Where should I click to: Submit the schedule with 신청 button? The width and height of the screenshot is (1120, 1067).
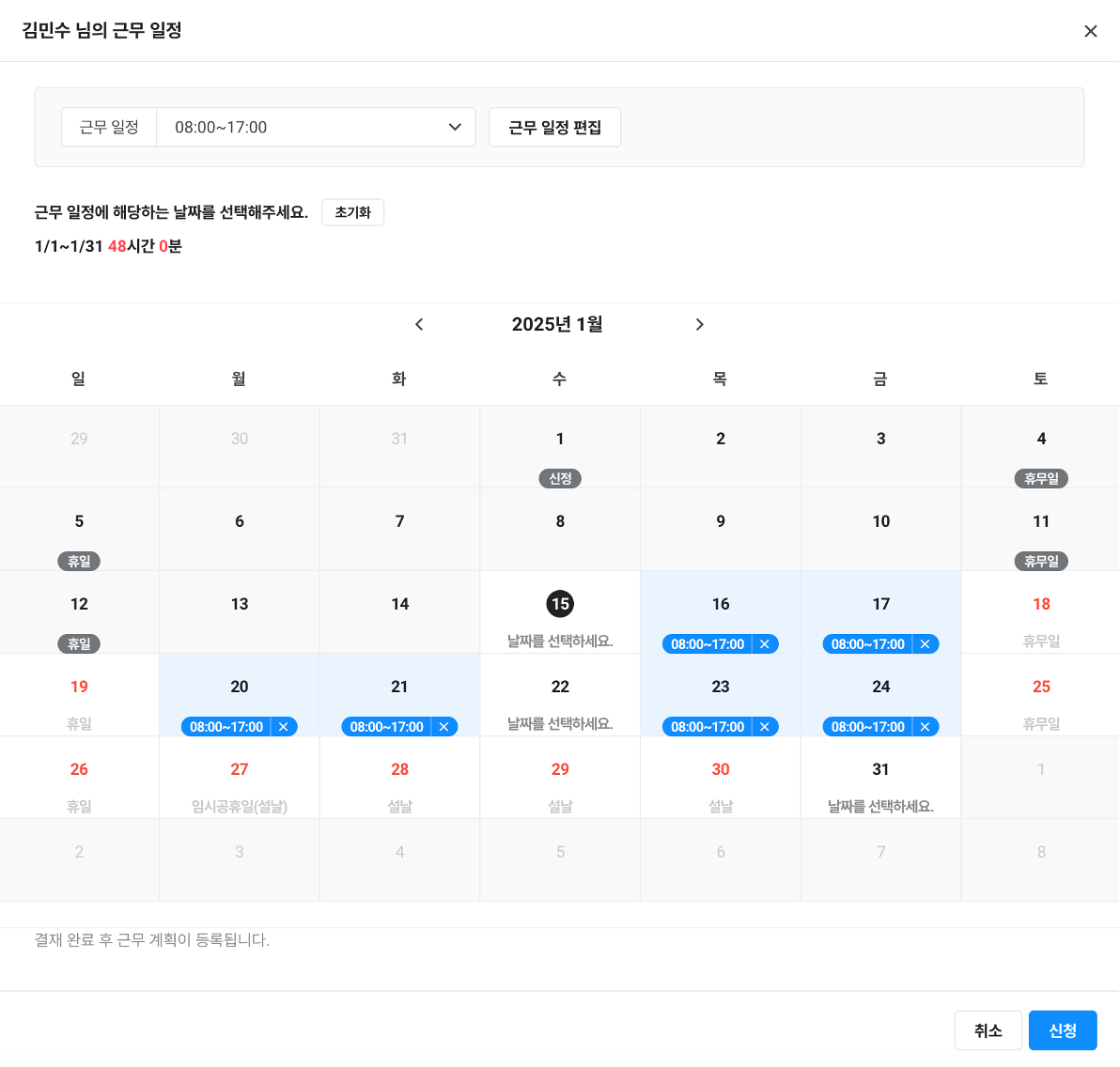click(1062, 1030)
